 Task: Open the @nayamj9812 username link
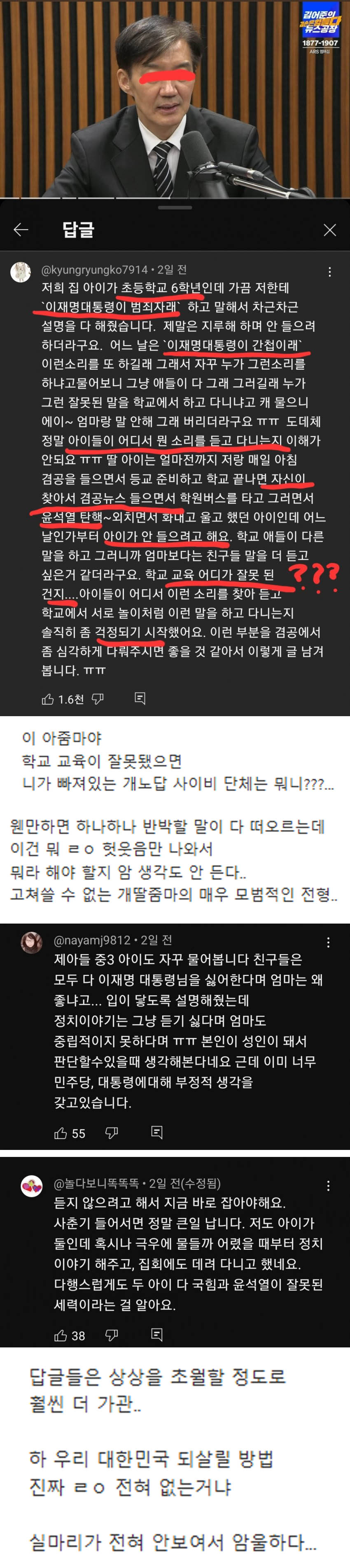coord(92,940)
